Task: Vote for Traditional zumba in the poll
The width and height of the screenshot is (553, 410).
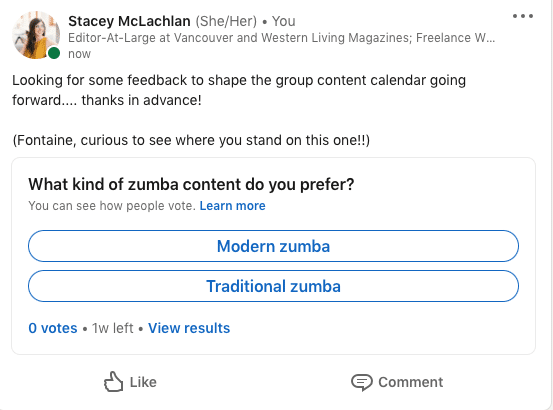Action: [273, 286]
